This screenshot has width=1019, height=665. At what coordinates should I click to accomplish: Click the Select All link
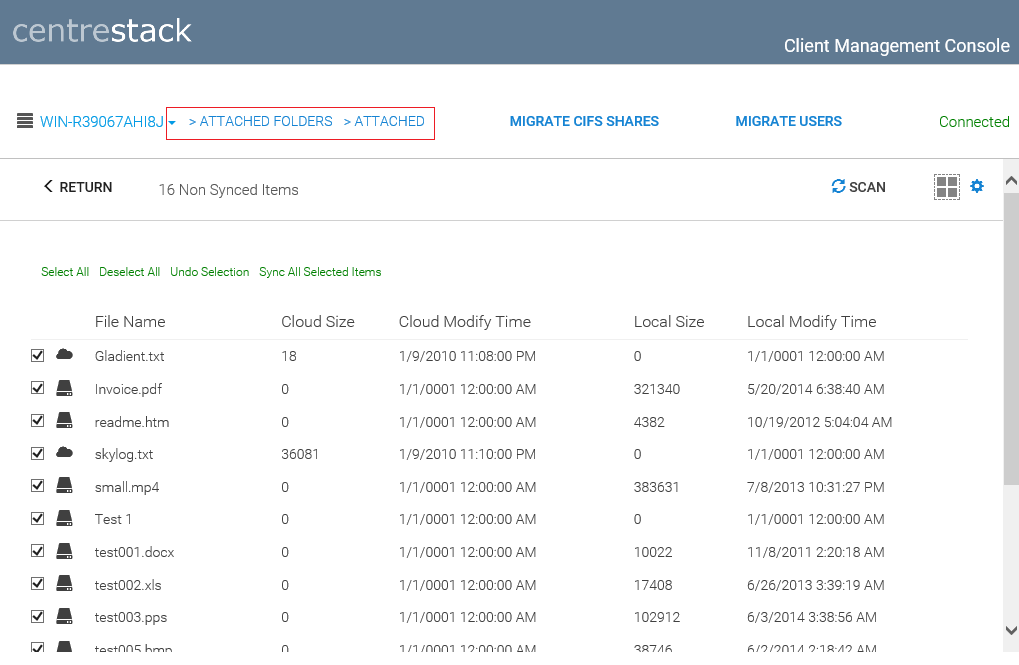(x=65, y=272)
